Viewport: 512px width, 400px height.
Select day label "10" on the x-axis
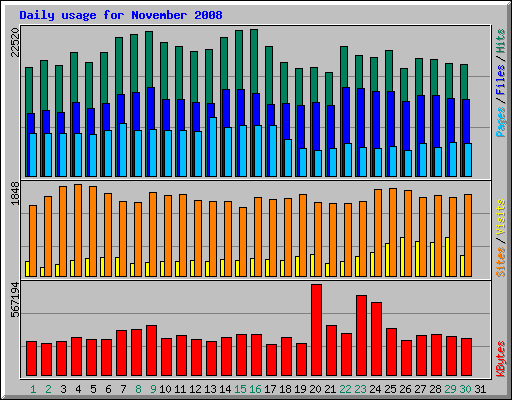[x=165, y=389]
